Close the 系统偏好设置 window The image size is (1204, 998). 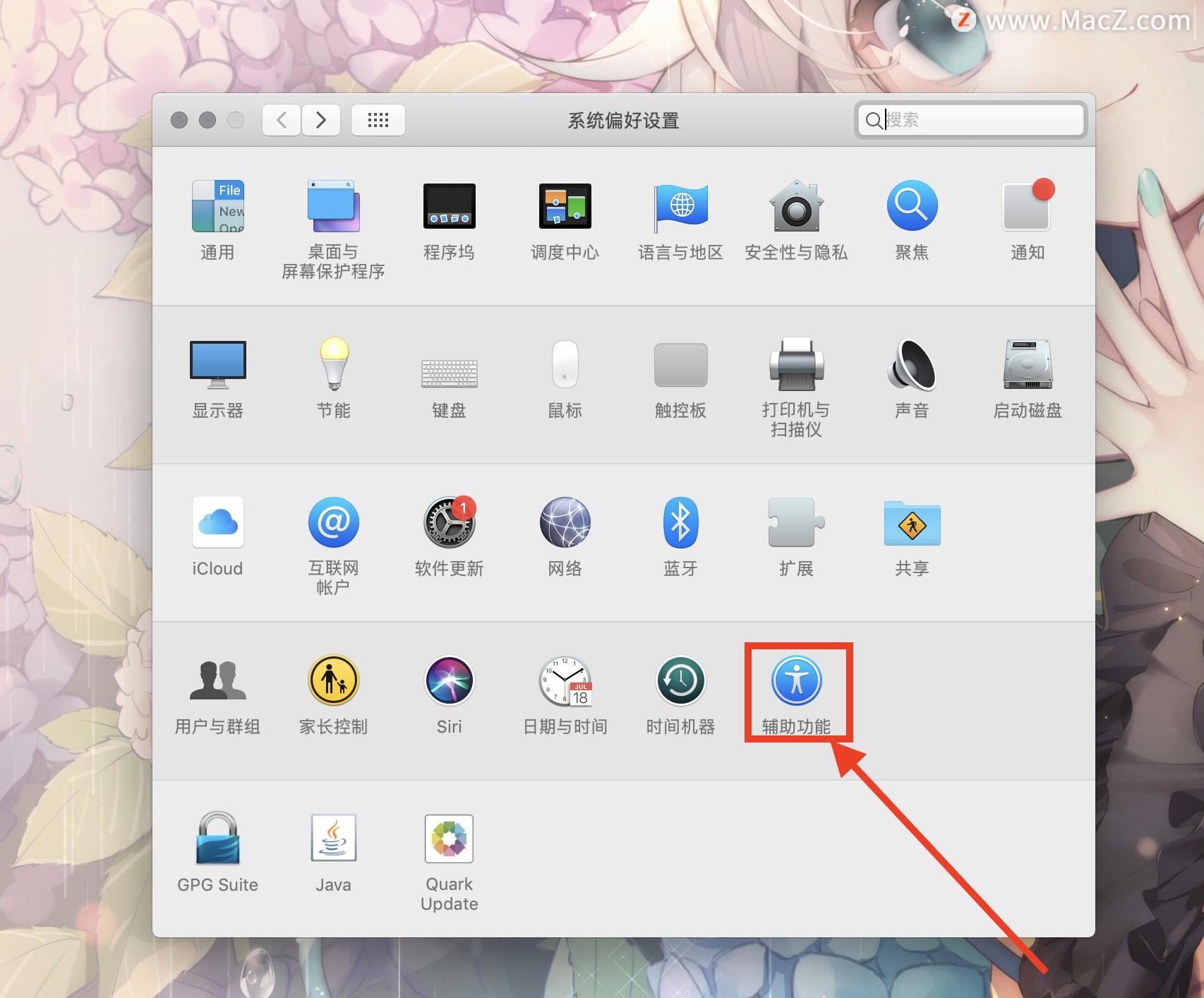coord(179,120)
